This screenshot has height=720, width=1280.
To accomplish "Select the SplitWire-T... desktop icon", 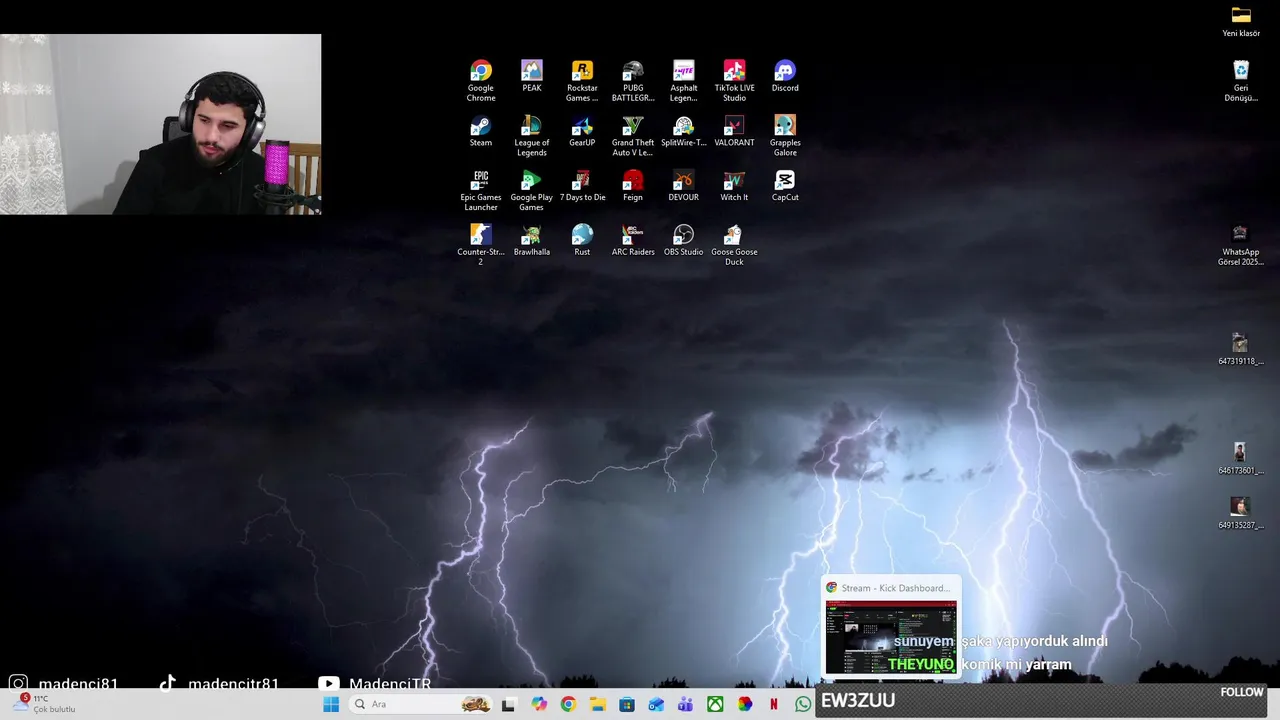I will click(684, 132).
